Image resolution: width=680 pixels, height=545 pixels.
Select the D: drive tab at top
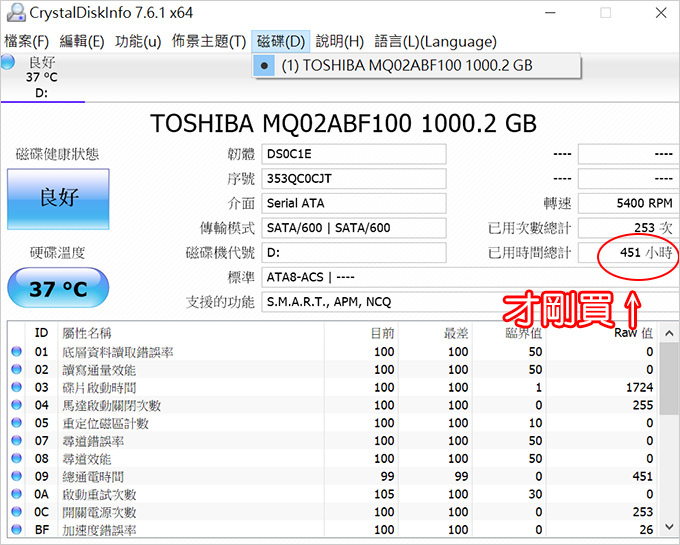pos(42,78)
